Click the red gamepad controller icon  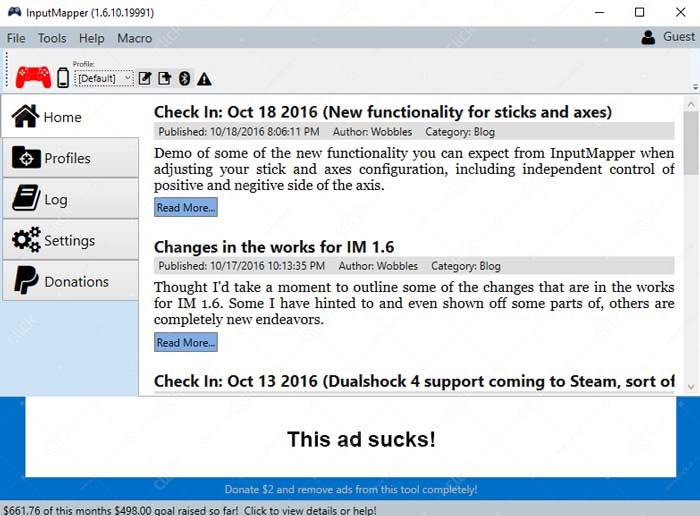[x=33, y=77]
